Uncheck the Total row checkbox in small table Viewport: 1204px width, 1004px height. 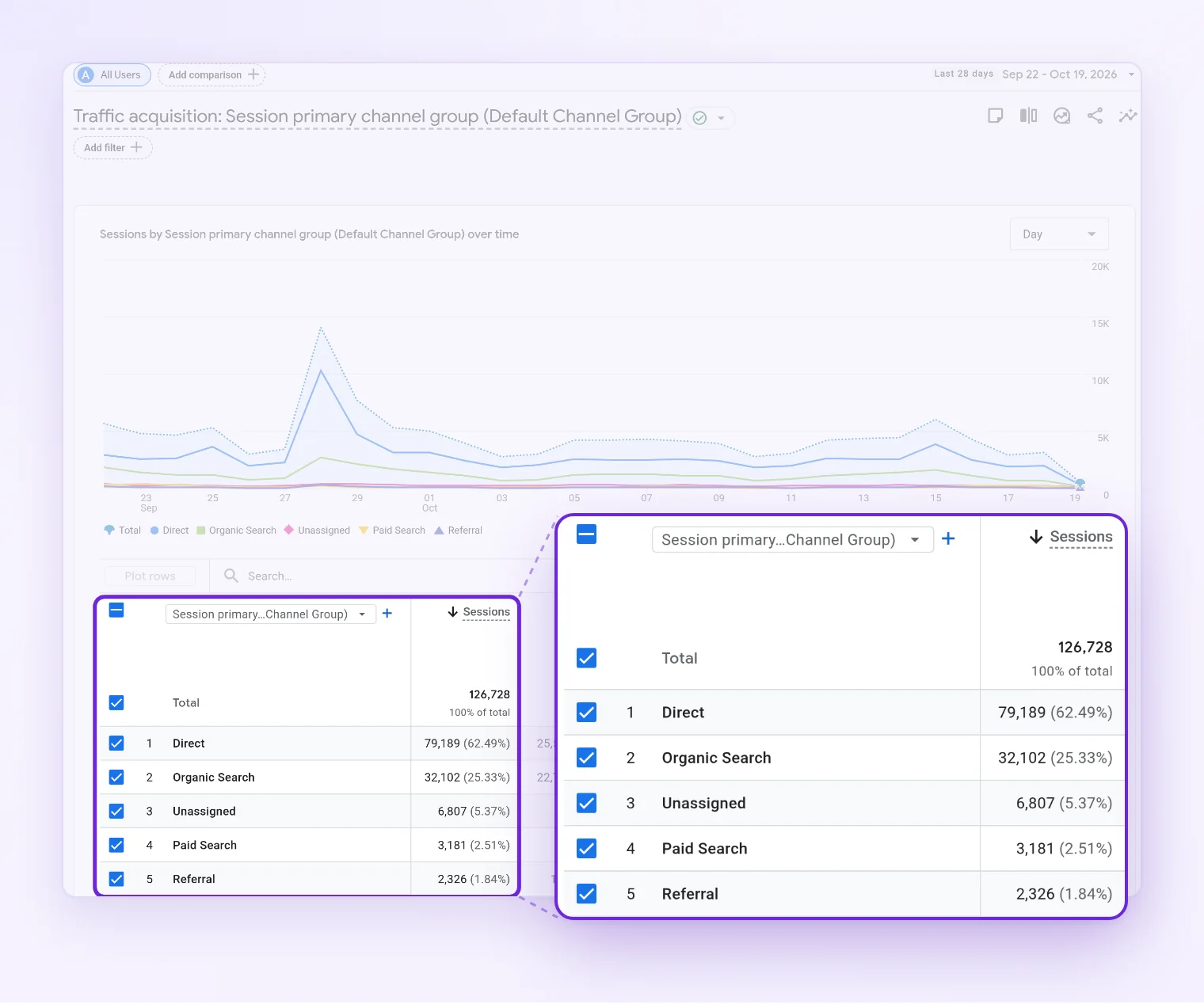pyautogui.click(x=116, y=702)
